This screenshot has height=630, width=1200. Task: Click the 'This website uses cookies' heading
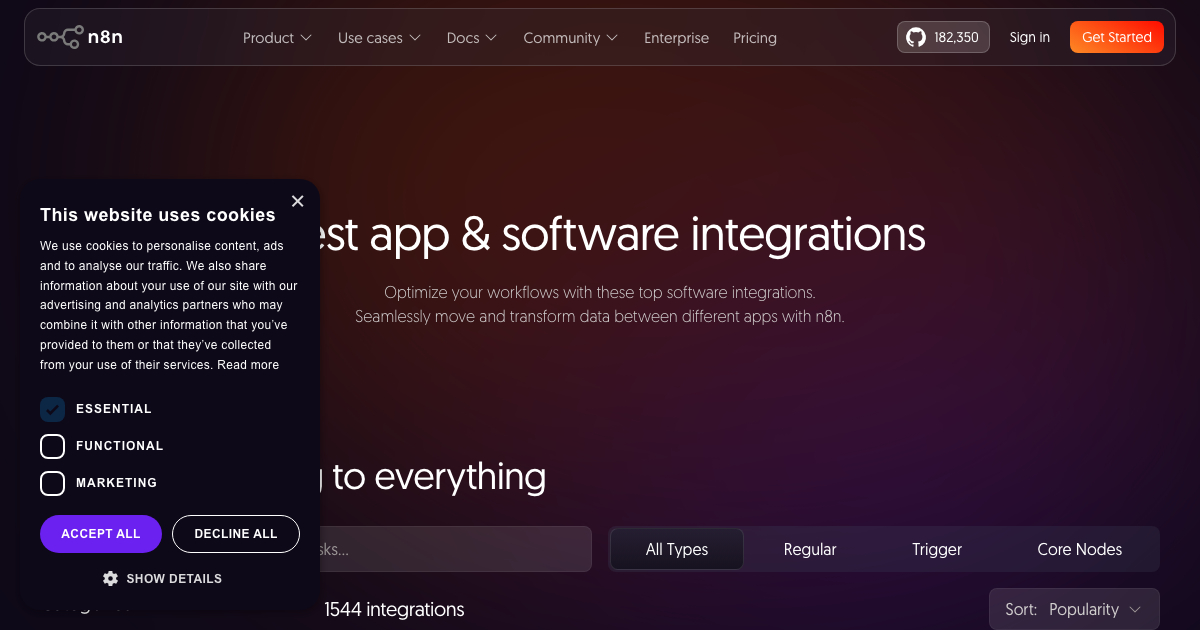pos(158,215)
